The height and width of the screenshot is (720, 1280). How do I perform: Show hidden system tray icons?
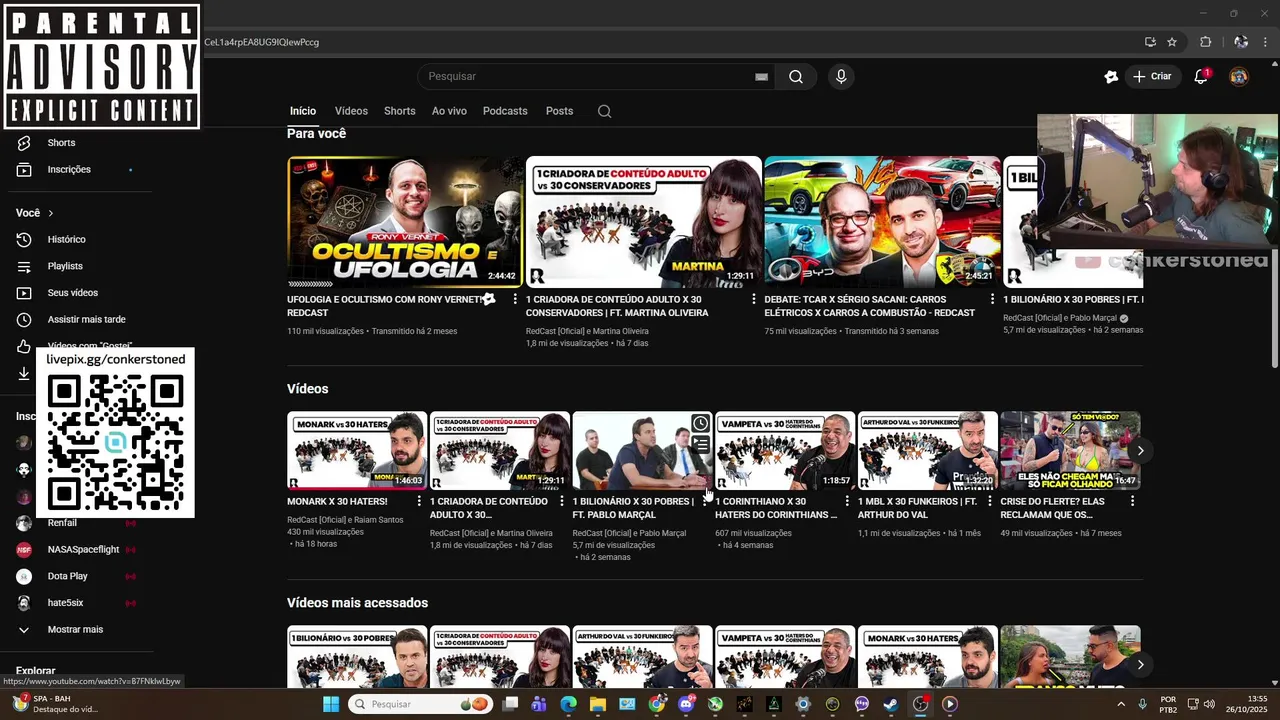click(1120, 704)
